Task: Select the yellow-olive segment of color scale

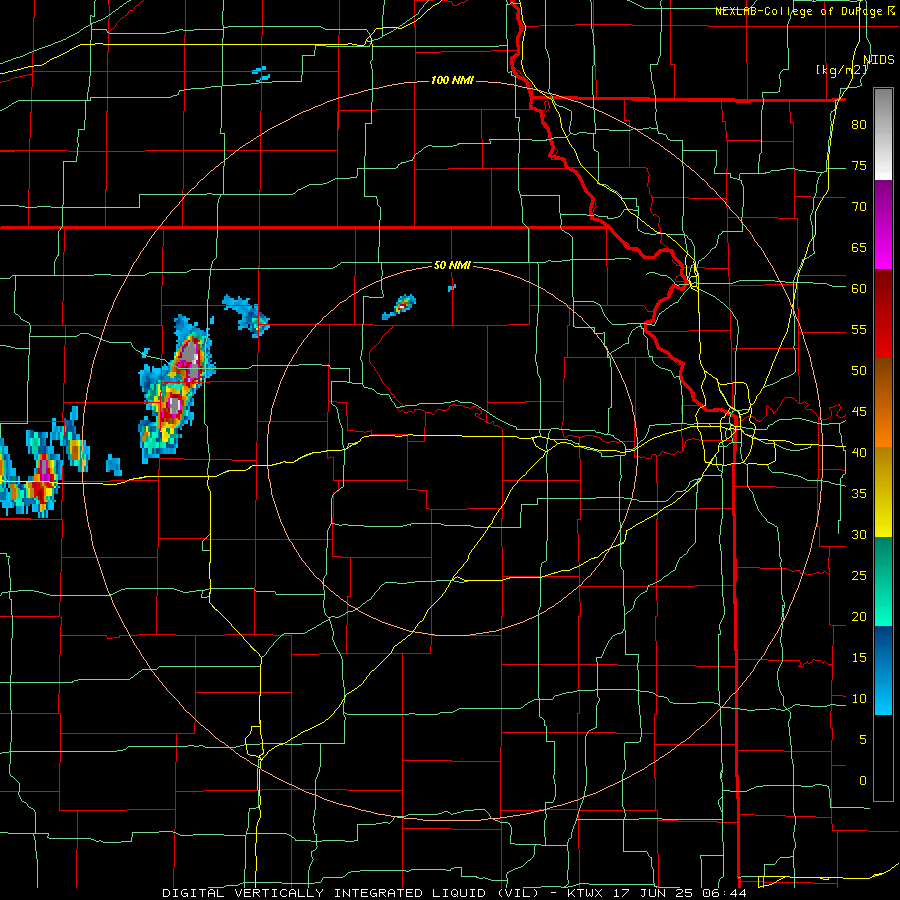Action: [883, 492]
